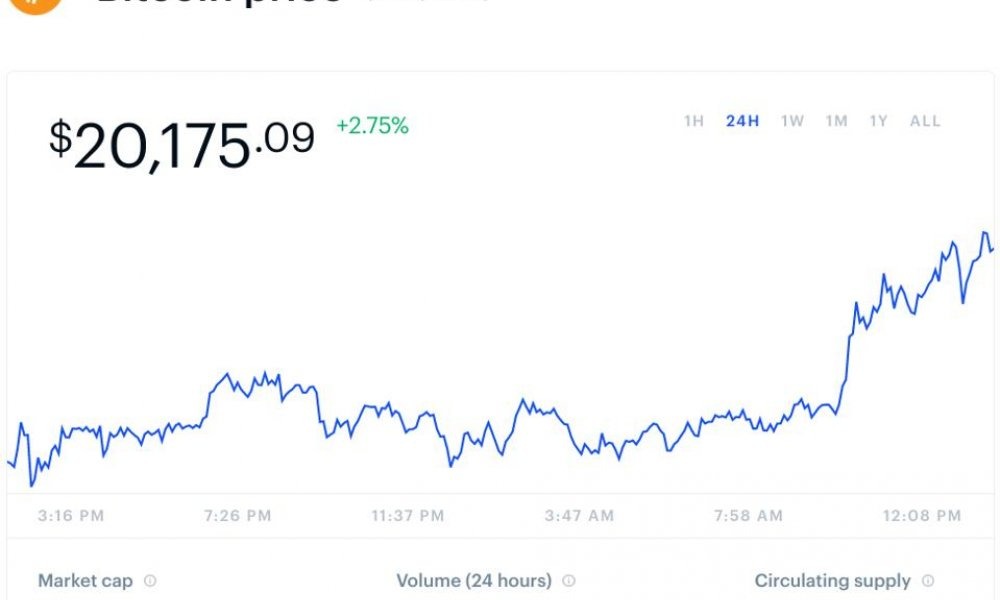The image size is (1000, 600).
Task: Click the Circulating supply label
Action: [832, 581]
